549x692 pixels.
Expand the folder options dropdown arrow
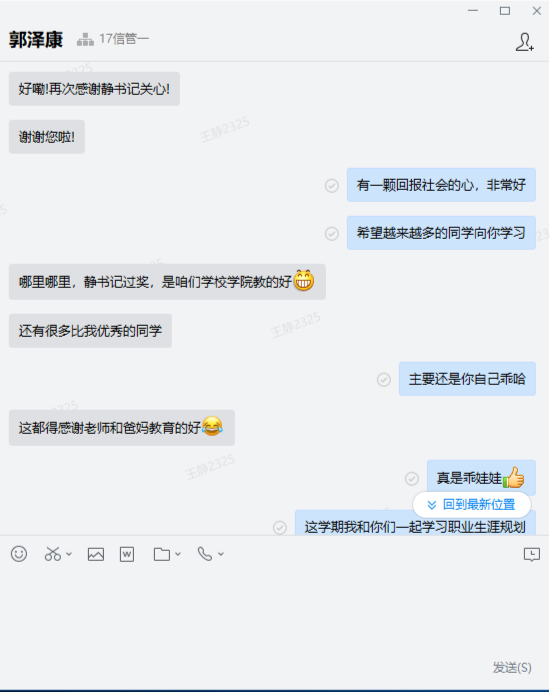pyautogui.click(x=178, y=554)
